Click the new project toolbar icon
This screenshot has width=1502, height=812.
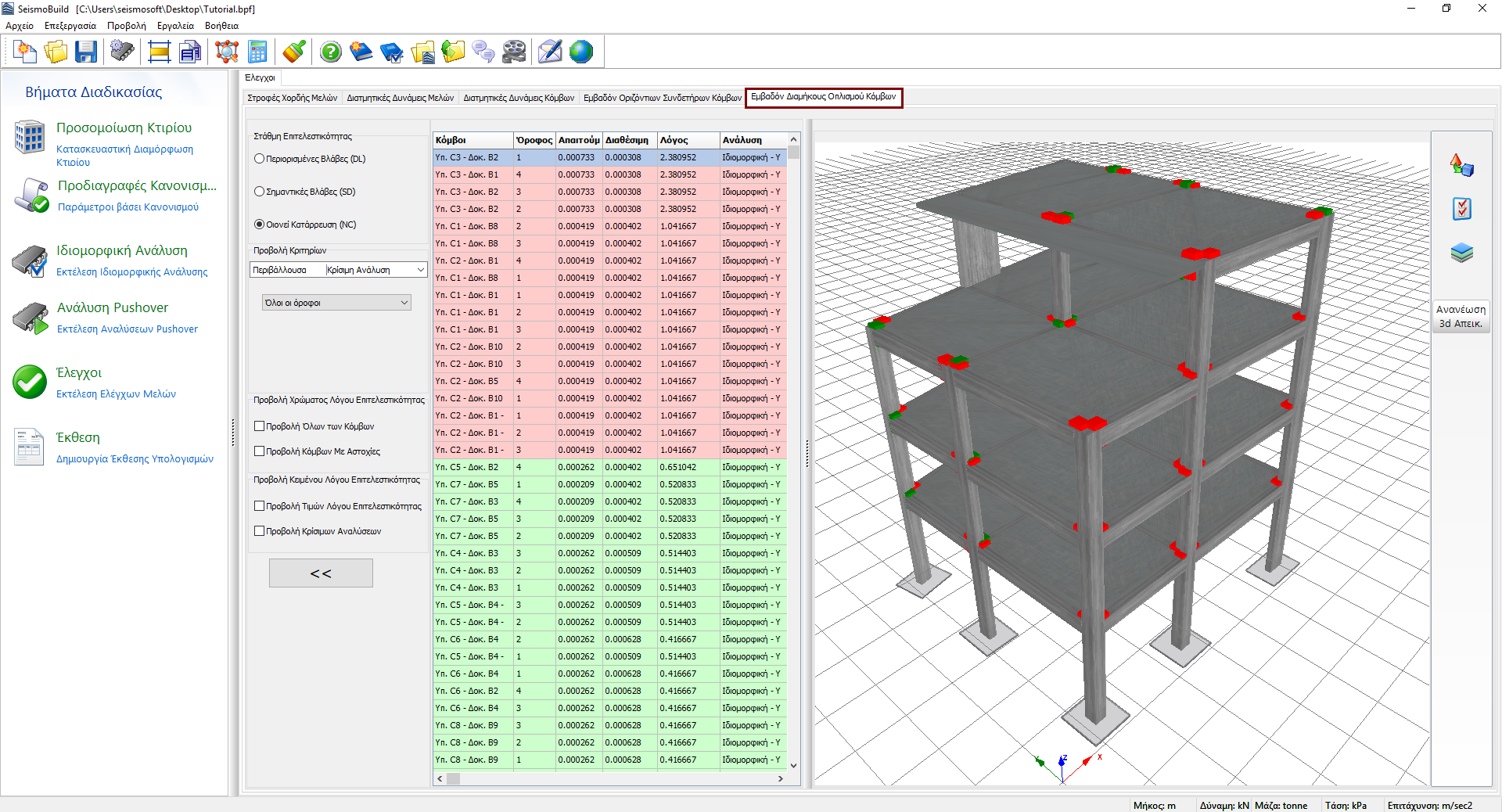[25, 52]
